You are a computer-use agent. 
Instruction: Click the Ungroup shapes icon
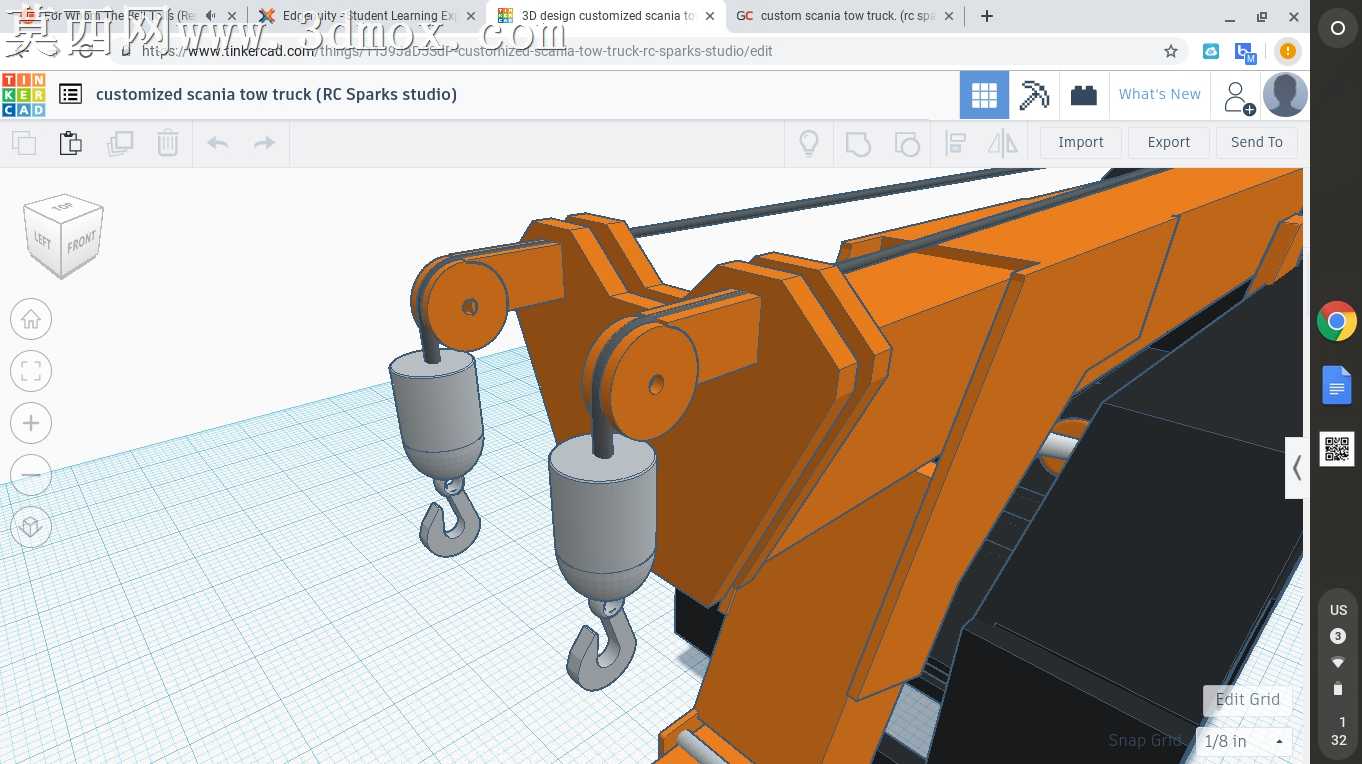906,143
